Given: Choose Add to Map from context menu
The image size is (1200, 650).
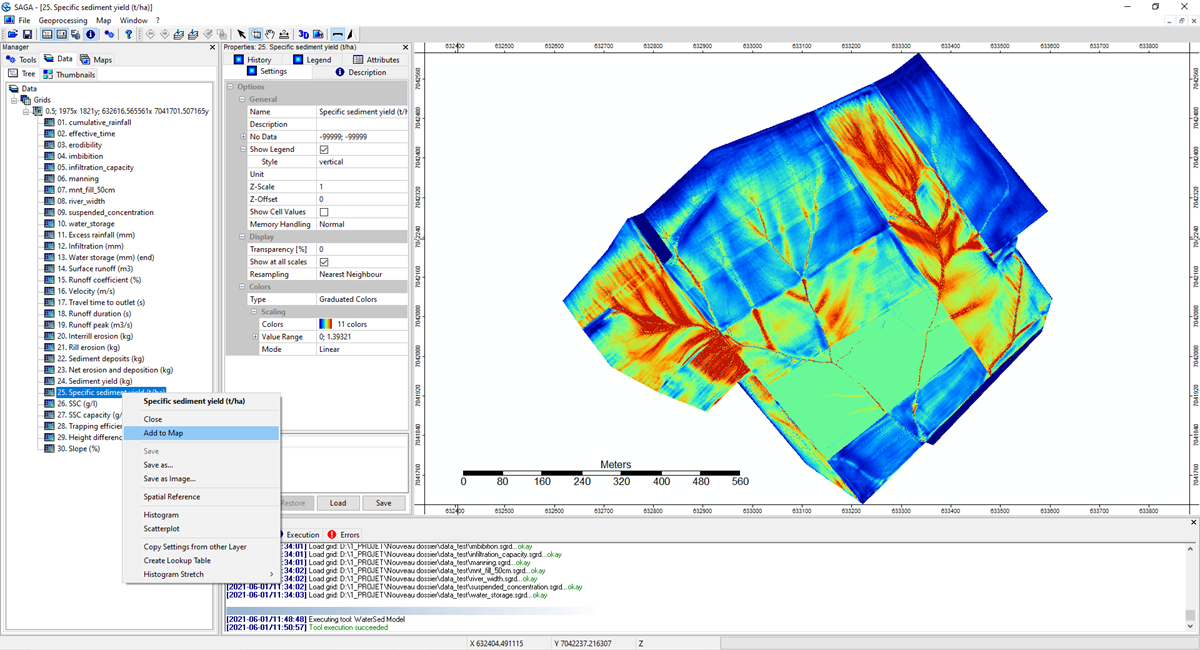Looking at the screenshot, I should click(163, 433).
